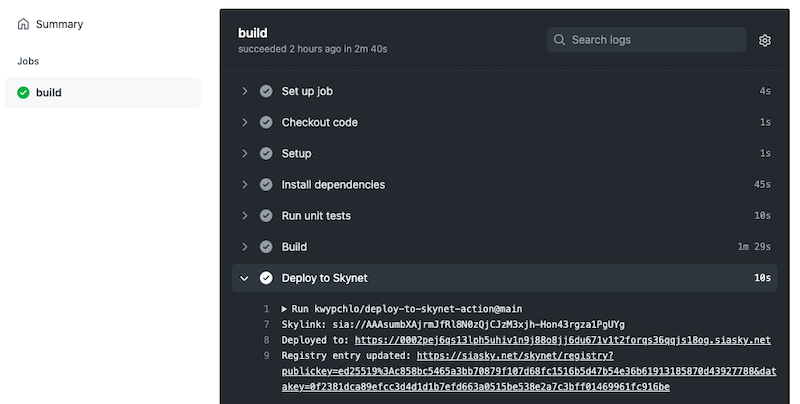Open the Summary page in sidebar
Screen dimensions: 800x404
(59, 24)
